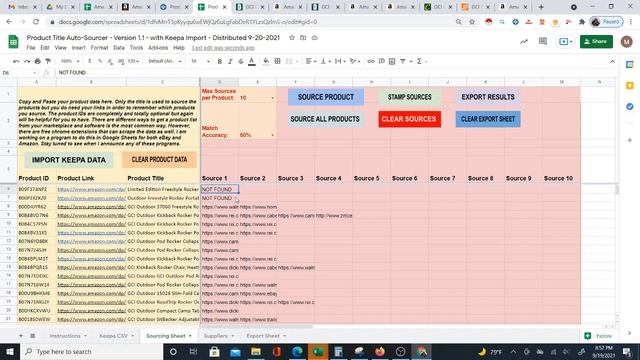Apply strikethrough formatting
The height and width of the screenshot is (360, 640).
[x=241, y=61]
